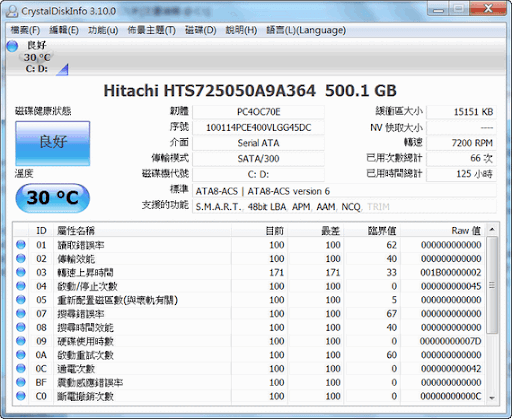Click the 屬性名稱 column header
Viewport: 512px width, 419px height.
point(142,230)
